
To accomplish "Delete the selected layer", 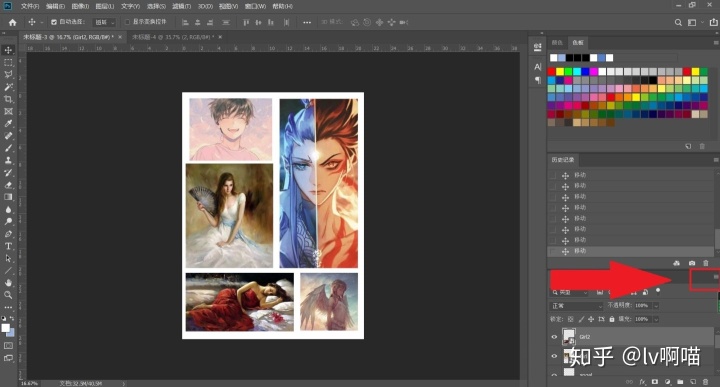I will point(706,381).
